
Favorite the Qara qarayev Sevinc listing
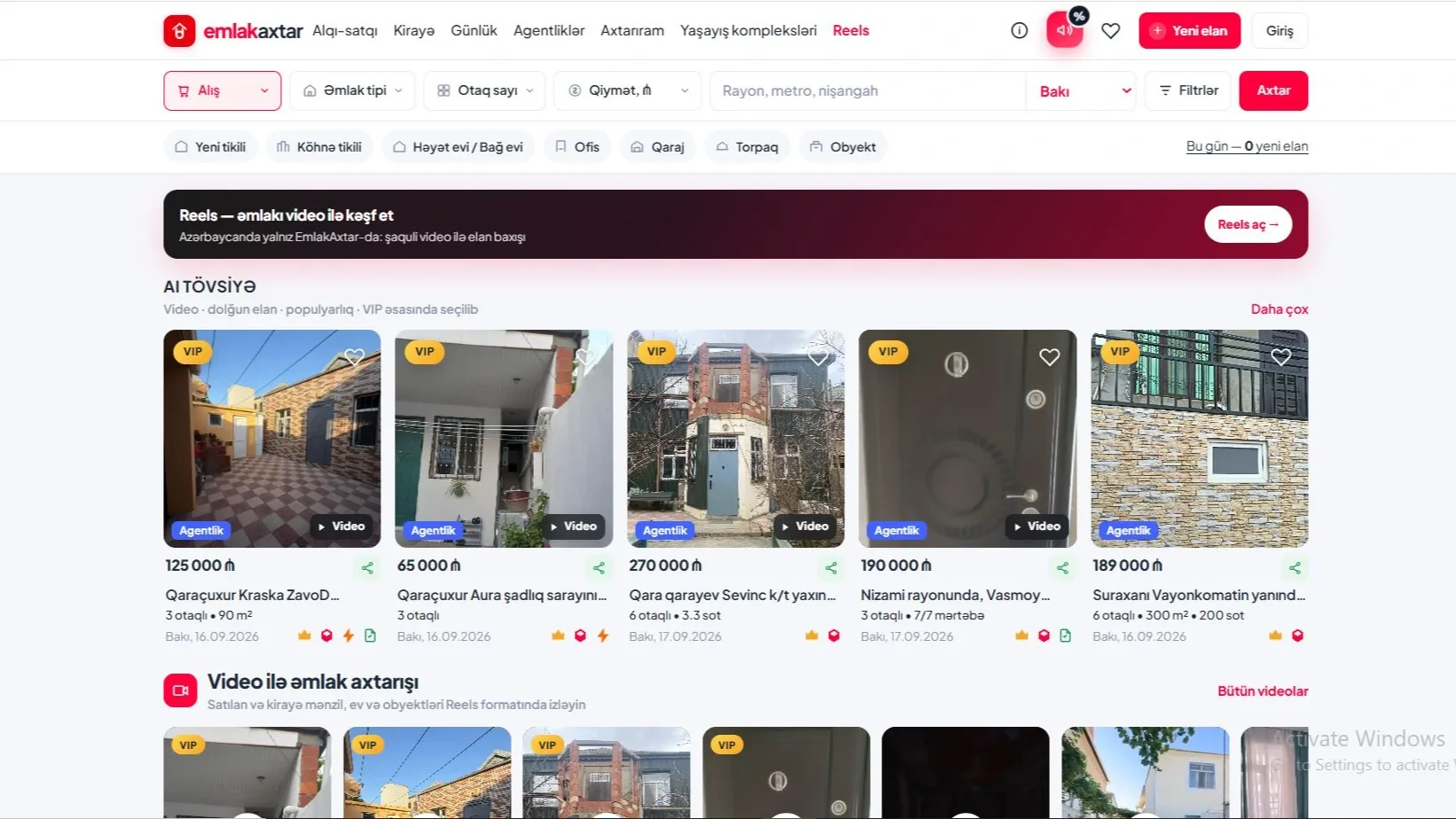818,357
